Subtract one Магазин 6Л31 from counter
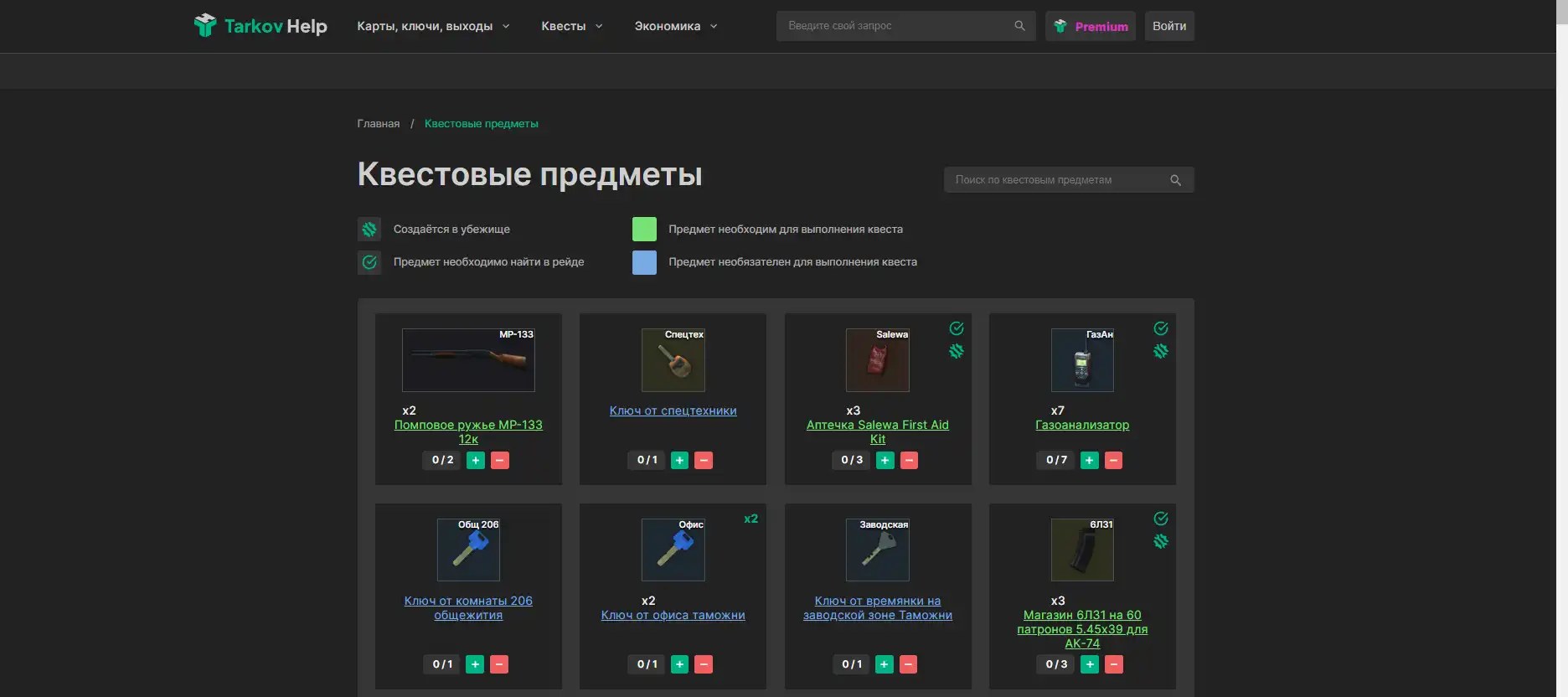The width and height of the screenshot is (1568, 697). coord(1114,664)
